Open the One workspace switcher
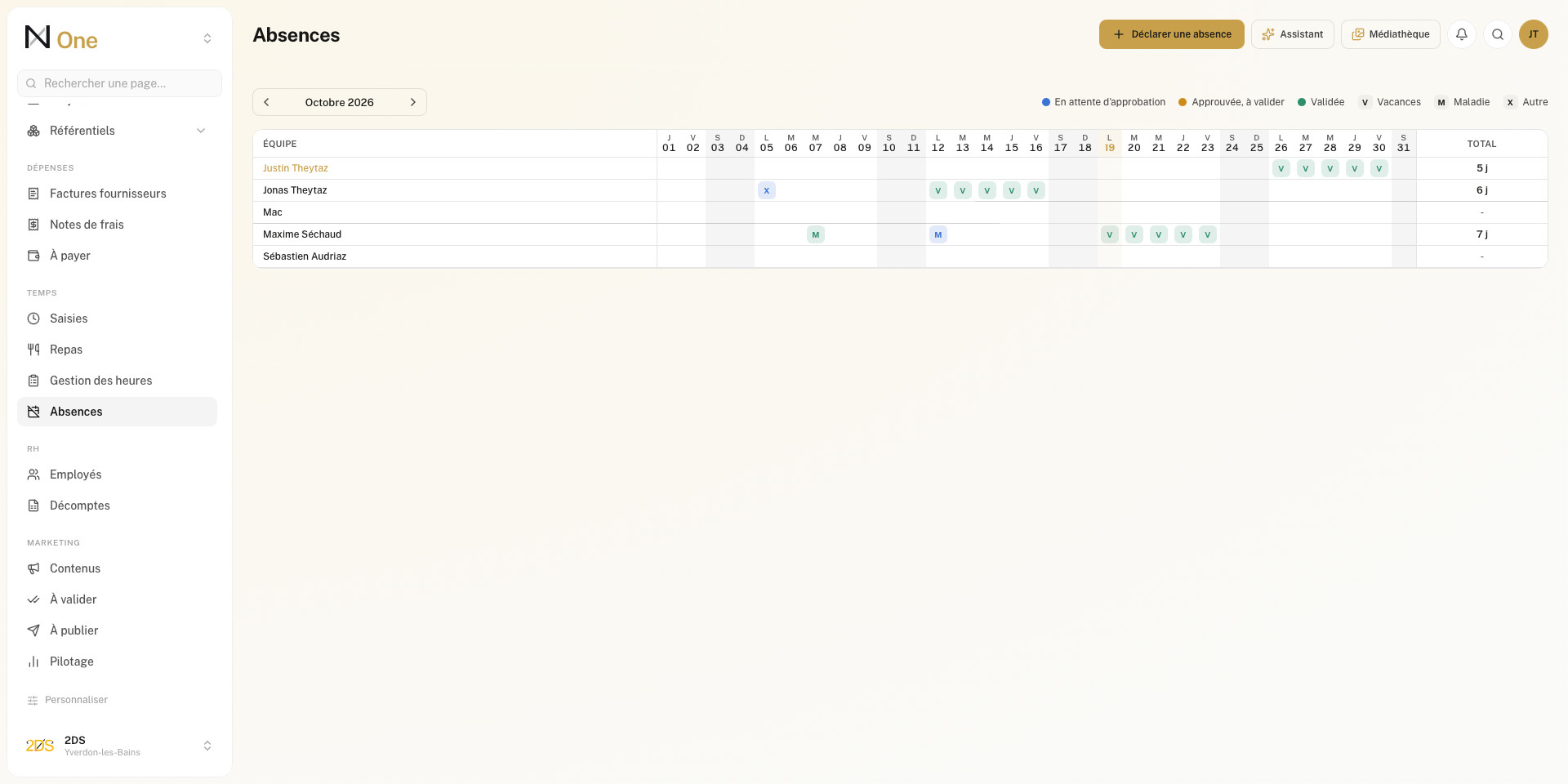Viewport: 1568px width, 784px height. click(x=207, y=38)
